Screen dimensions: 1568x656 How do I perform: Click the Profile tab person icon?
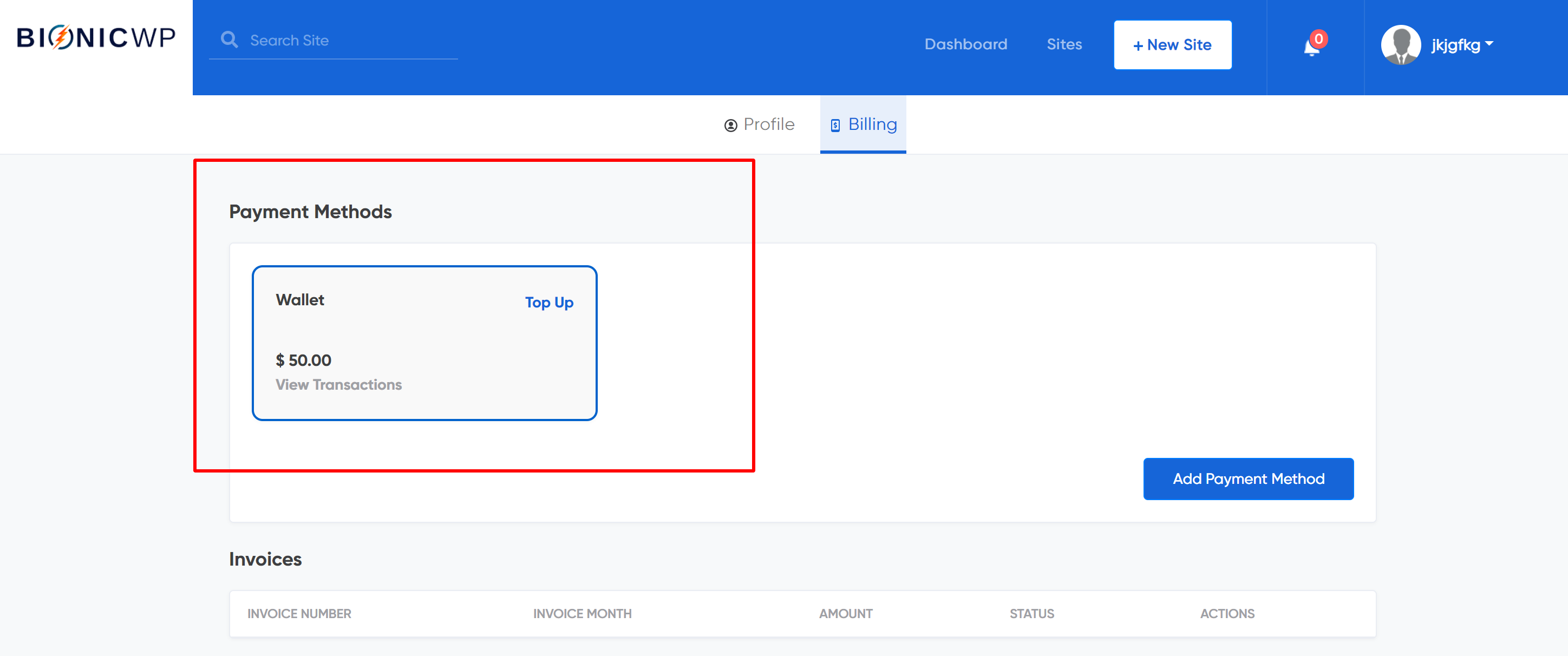click(x=730, y=126)
